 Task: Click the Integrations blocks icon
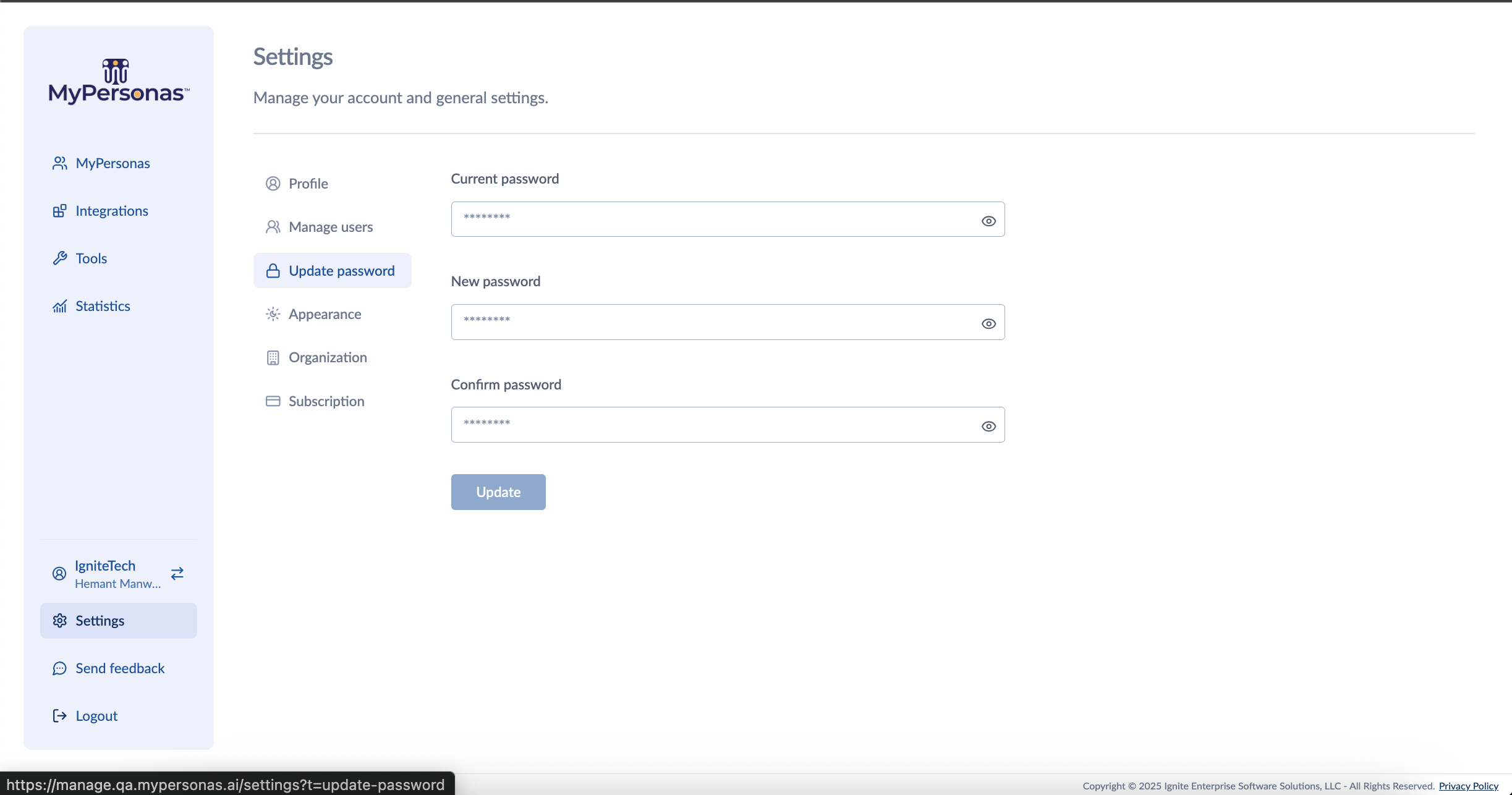59,211
